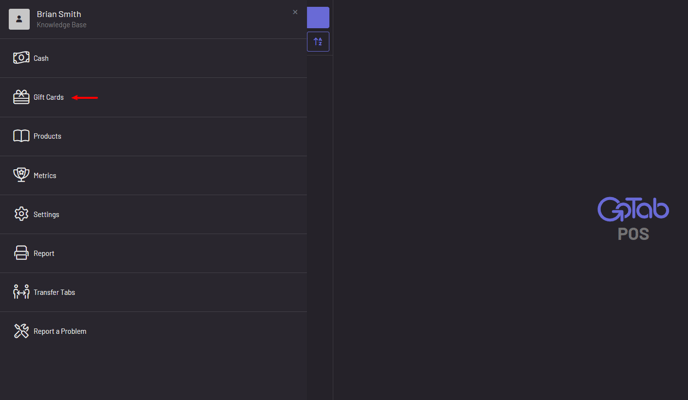This screenshot has width=688, height=400.
Task: Click the Transfer Tabs people icon
Action: pyautogui.click(x=21, y=292)
